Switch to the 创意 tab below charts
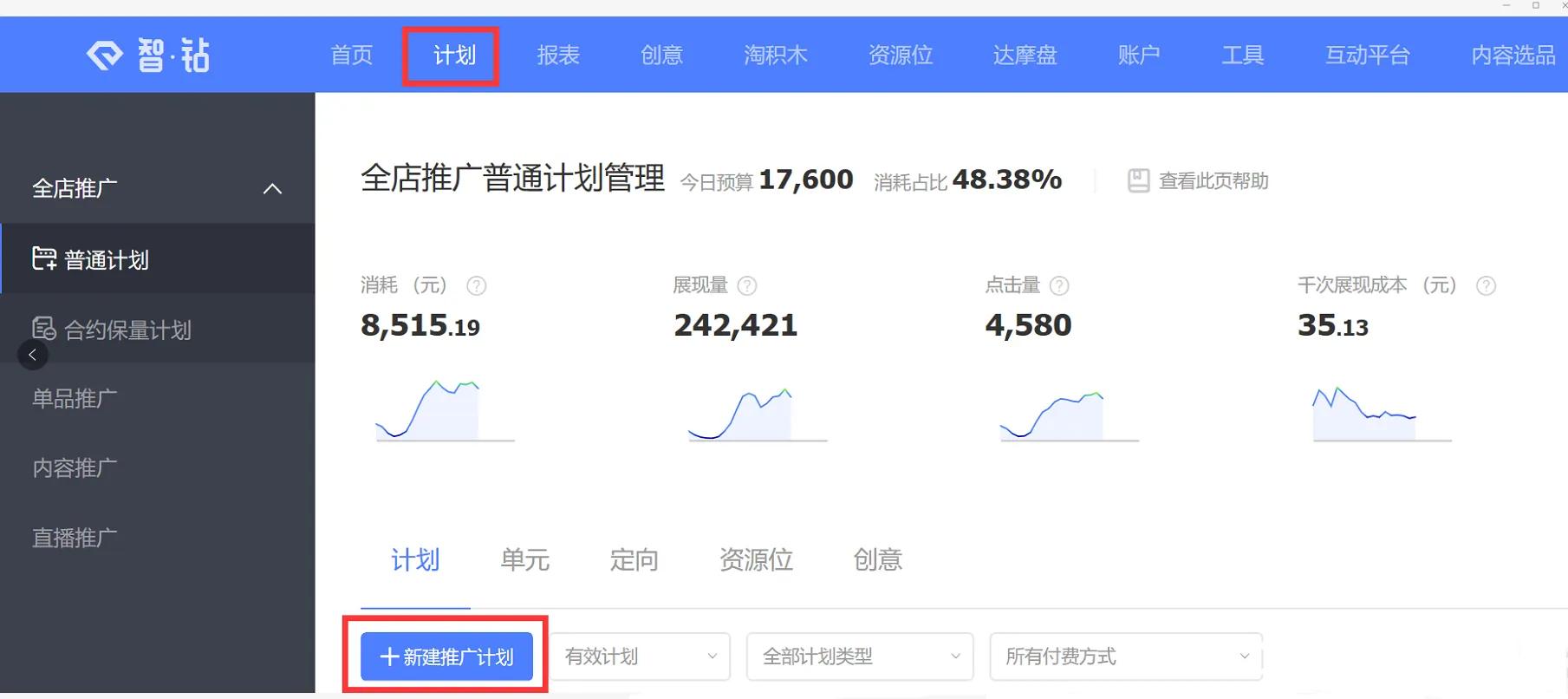Image resolution: width=1568 pixels, height=699 pixels. pos(877,559)
